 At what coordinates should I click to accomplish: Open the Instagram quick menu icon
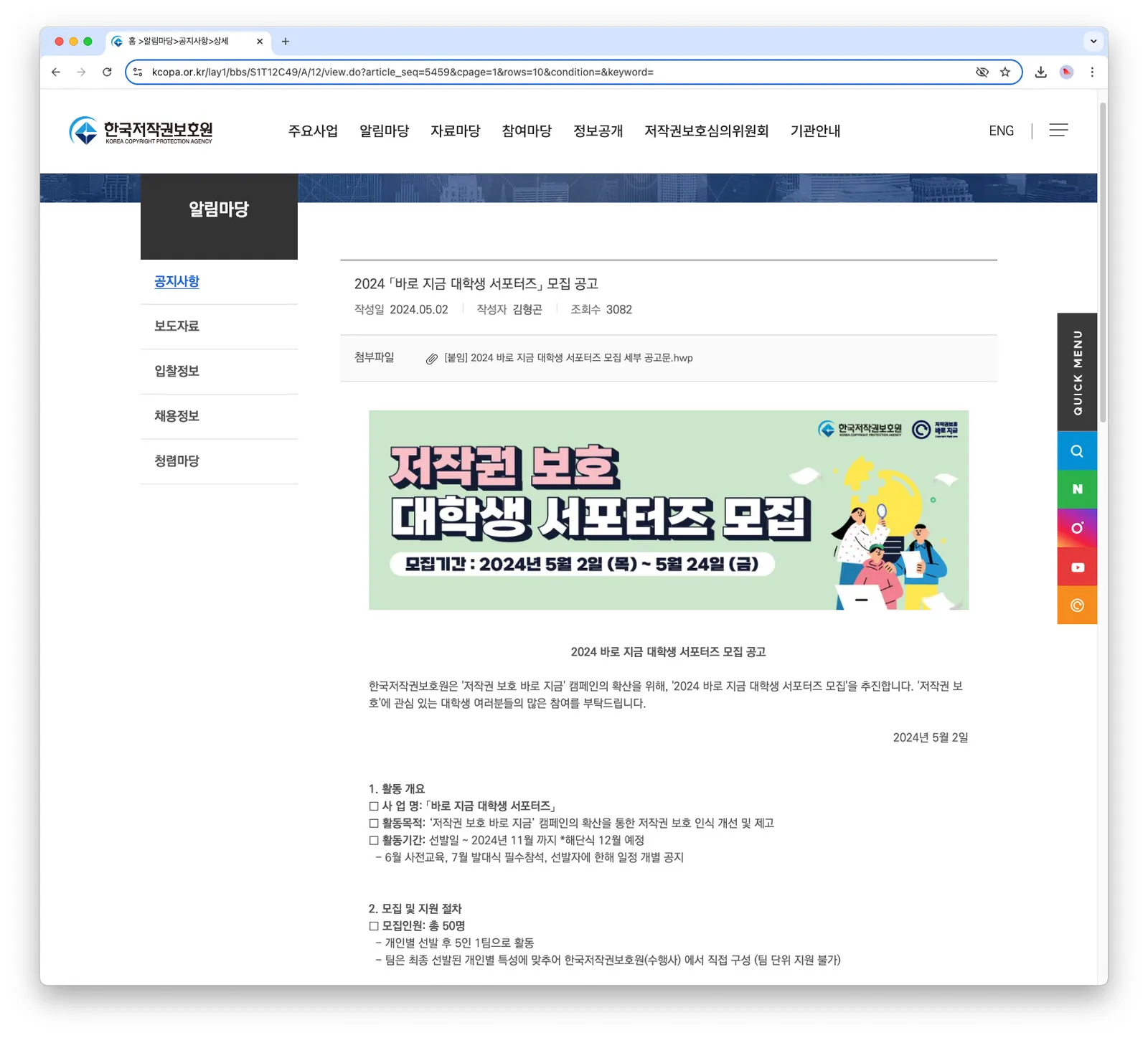[1077, 528]
